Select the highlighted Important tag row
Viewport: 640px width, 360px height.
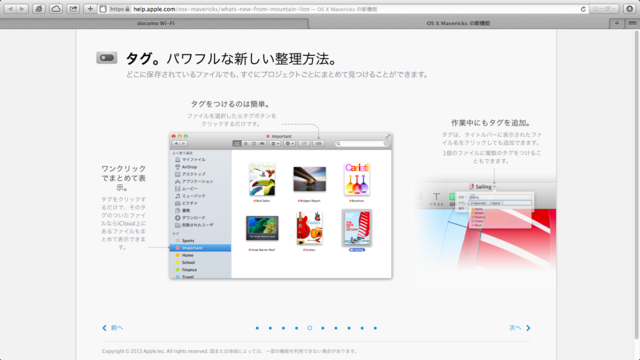coord(200,248)
